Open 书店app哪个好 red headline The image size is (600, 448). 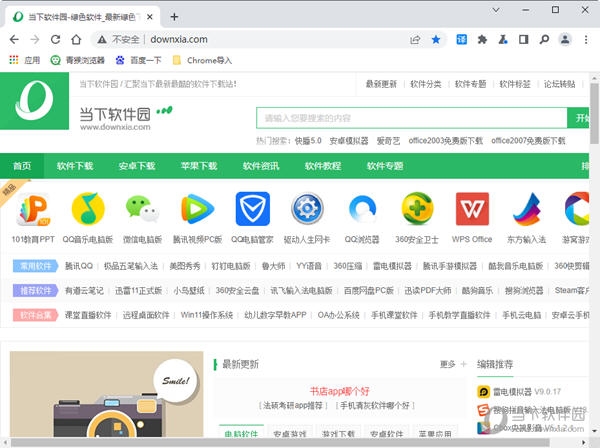pyautogui.click(x=339, y=391)
